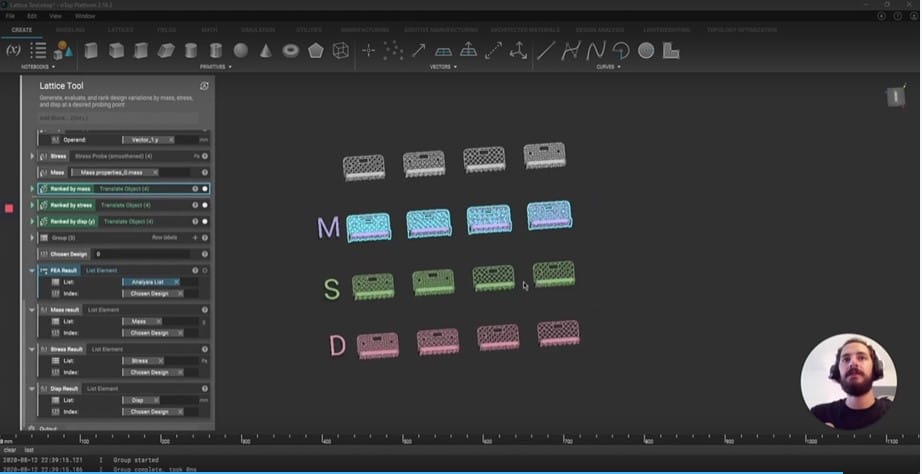
Task: Remove Mass properties_0.mass chip
Action: tap(155, 172)
